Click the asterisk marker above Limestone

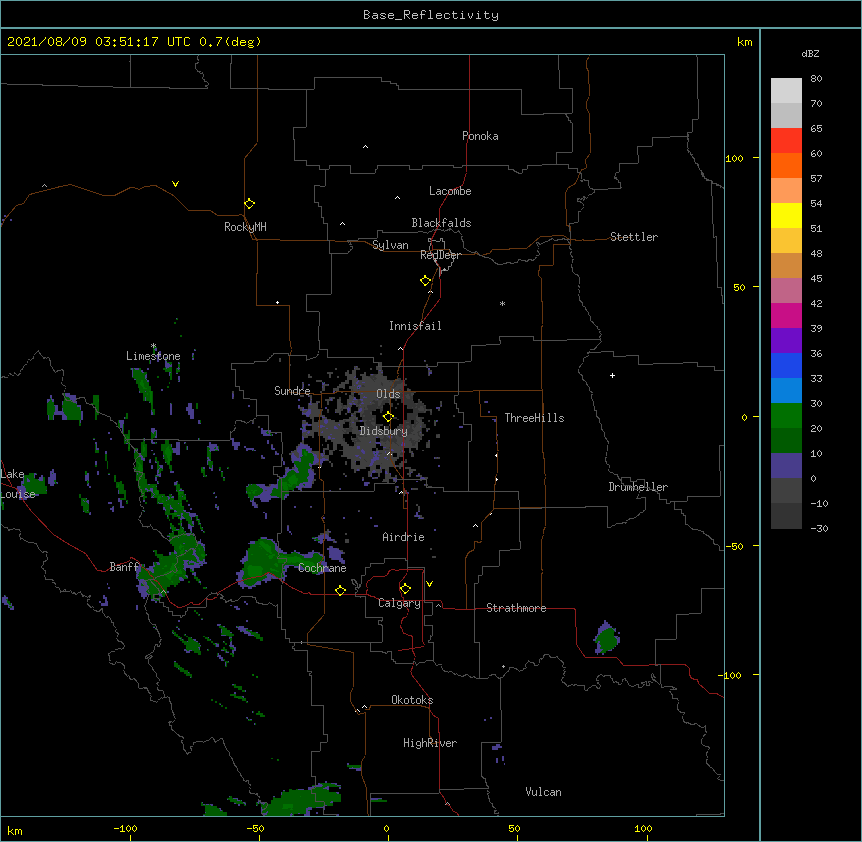153,346
